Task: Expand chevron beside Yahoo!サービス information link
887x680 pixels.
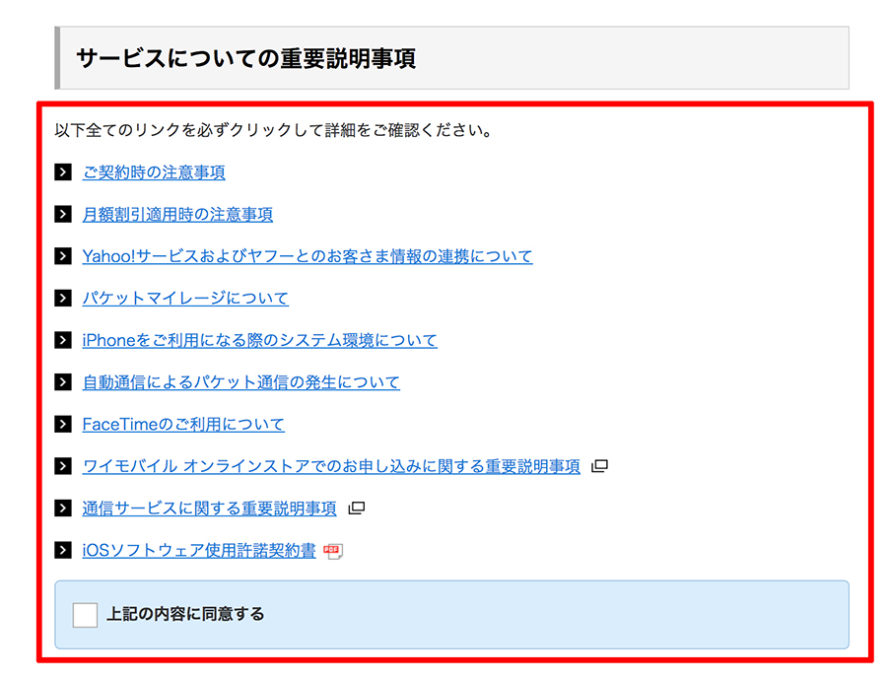Action: click(63, 256)
